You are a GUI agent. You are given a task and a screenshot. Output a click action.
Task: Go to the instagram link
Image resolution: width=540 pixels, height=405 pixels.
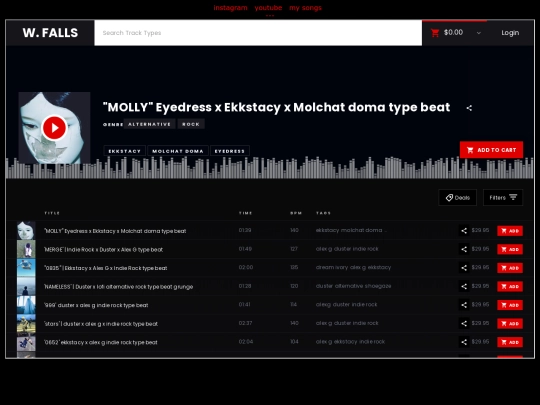point(230,8)
